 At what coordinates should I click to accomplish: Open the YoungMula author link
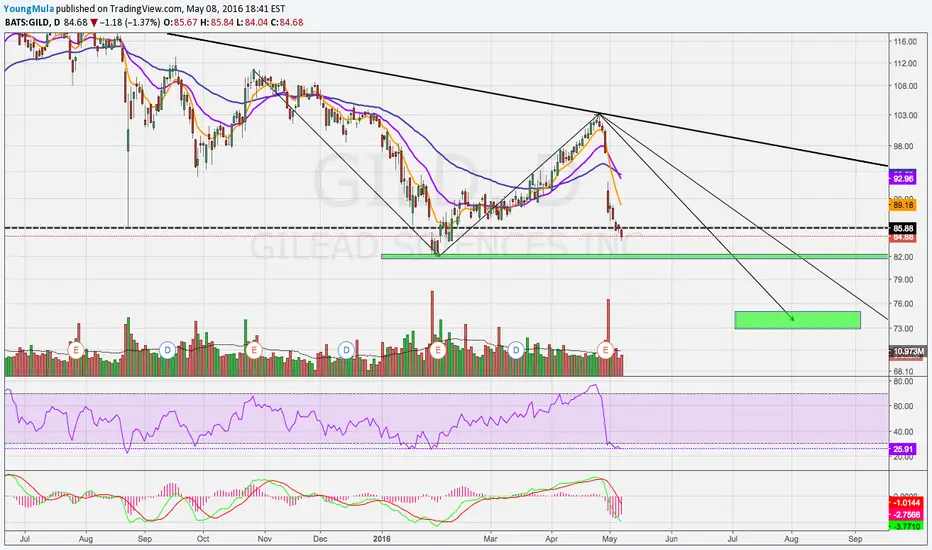(x=28, y=8)
